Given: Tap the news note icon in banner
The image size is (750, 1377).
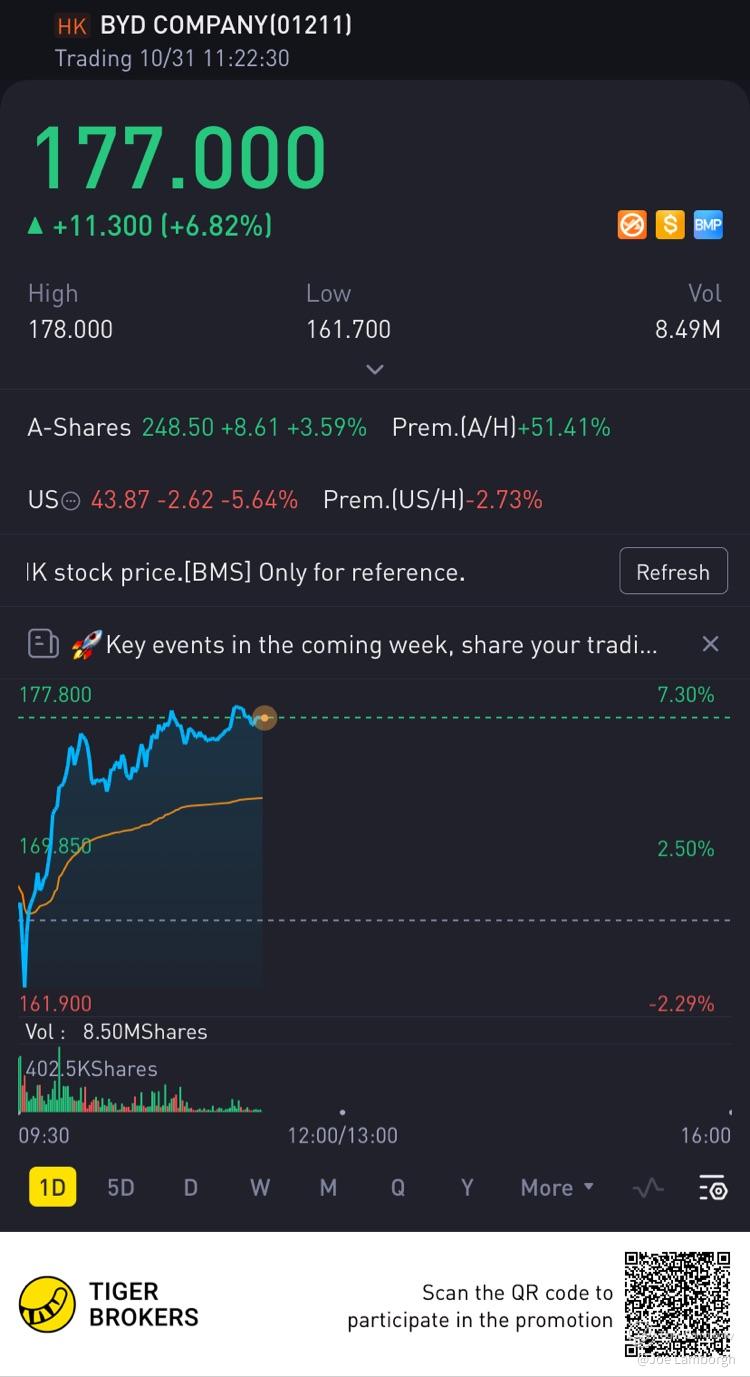Looking at the screenshot, I should tap(43, 644).
